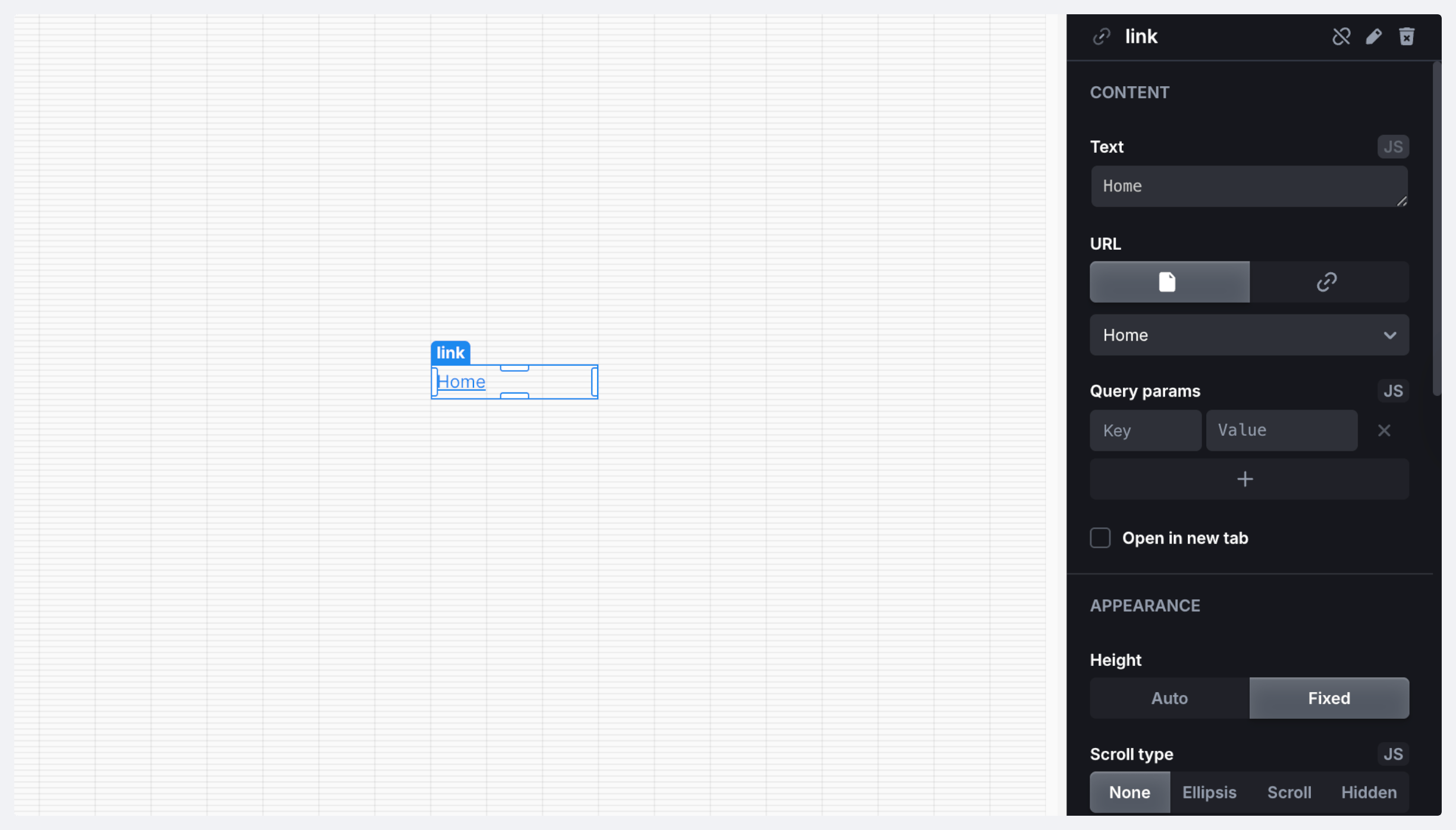Viewport: 1456px width, 830px height.
Task: Click the link icon beside the component name
Action: pos(1102,37)
